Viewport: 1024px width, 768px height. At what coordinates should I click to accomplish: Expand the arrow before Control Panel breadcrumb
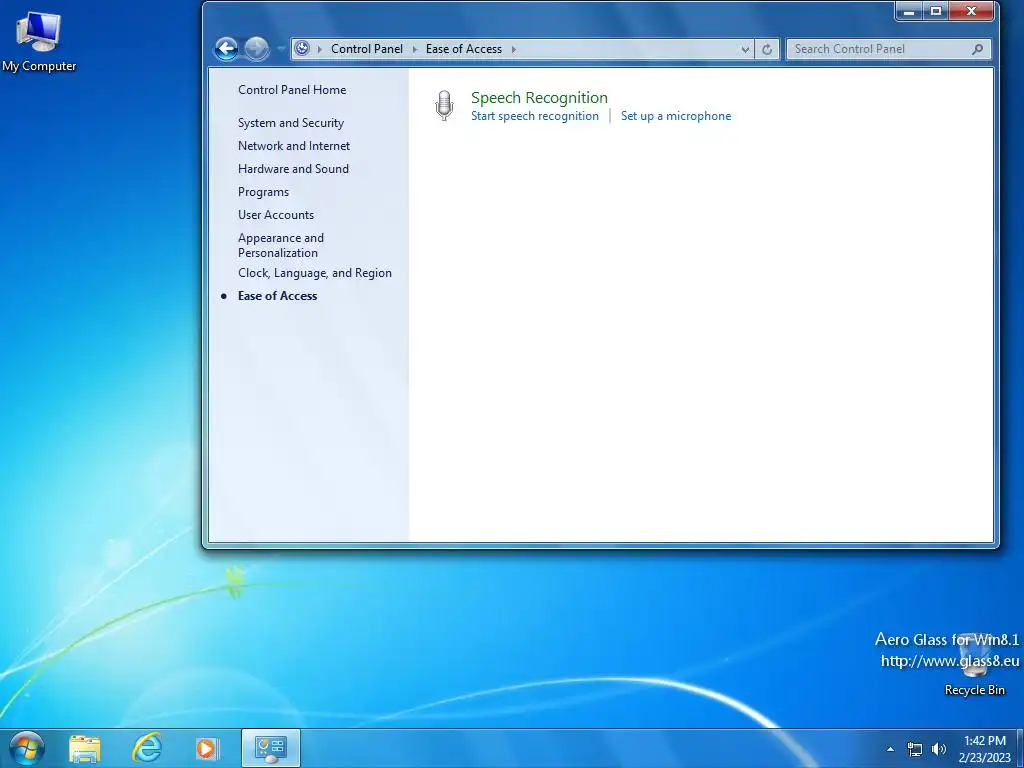(x=319, y=49)
